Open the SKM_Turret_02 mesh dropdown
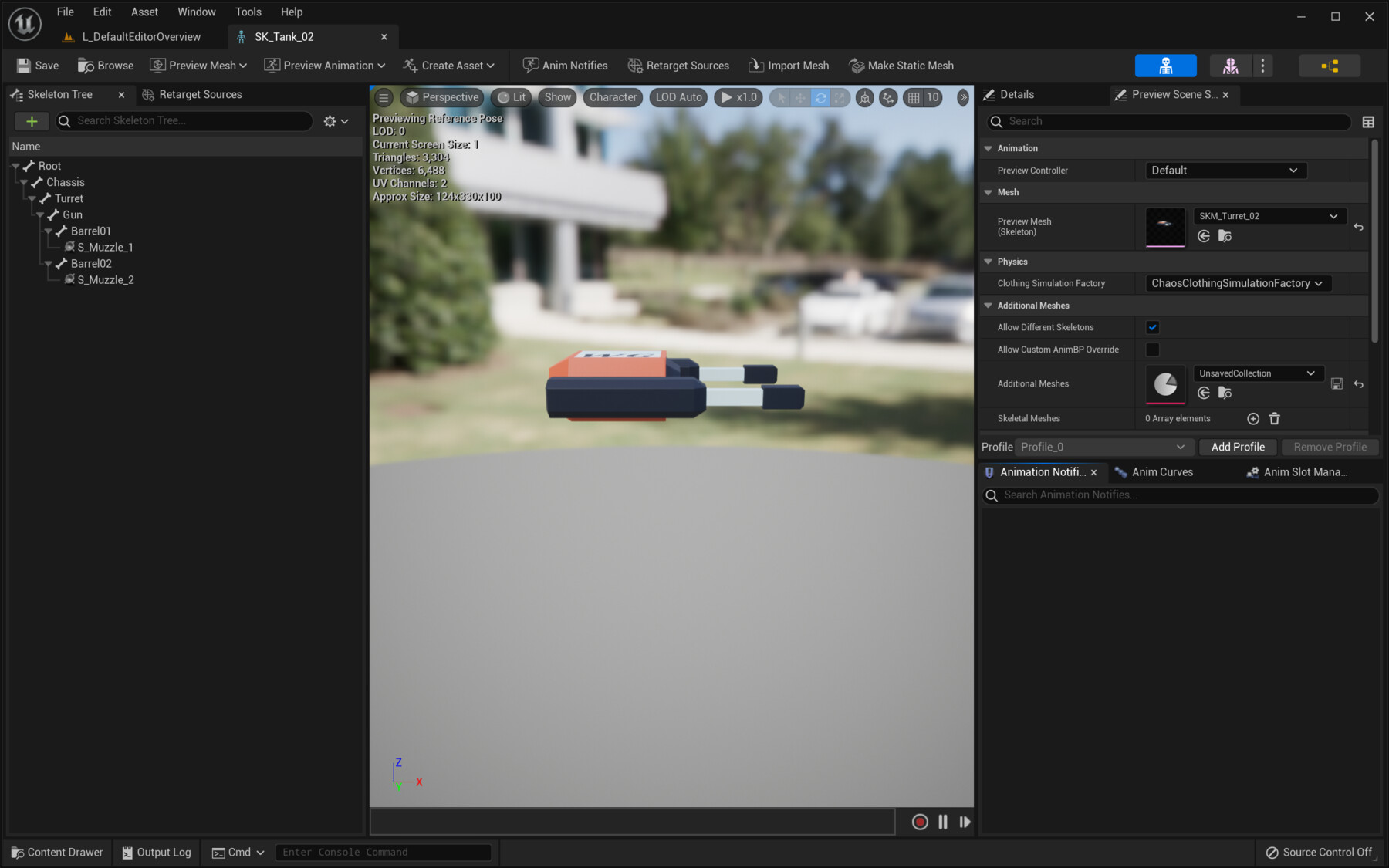 (x=1270, y=217)
